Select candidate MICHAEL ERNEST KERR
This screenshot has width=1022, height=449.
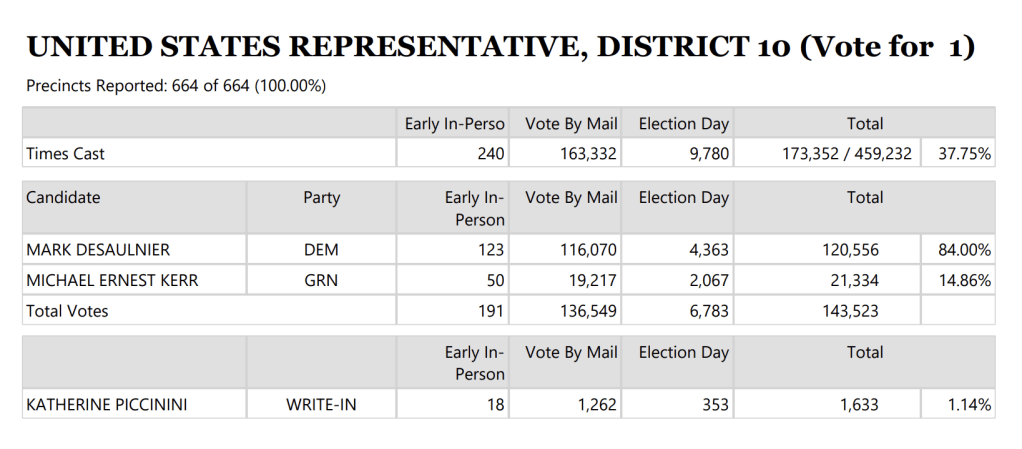pyautogui.click(x=112, y=280)
